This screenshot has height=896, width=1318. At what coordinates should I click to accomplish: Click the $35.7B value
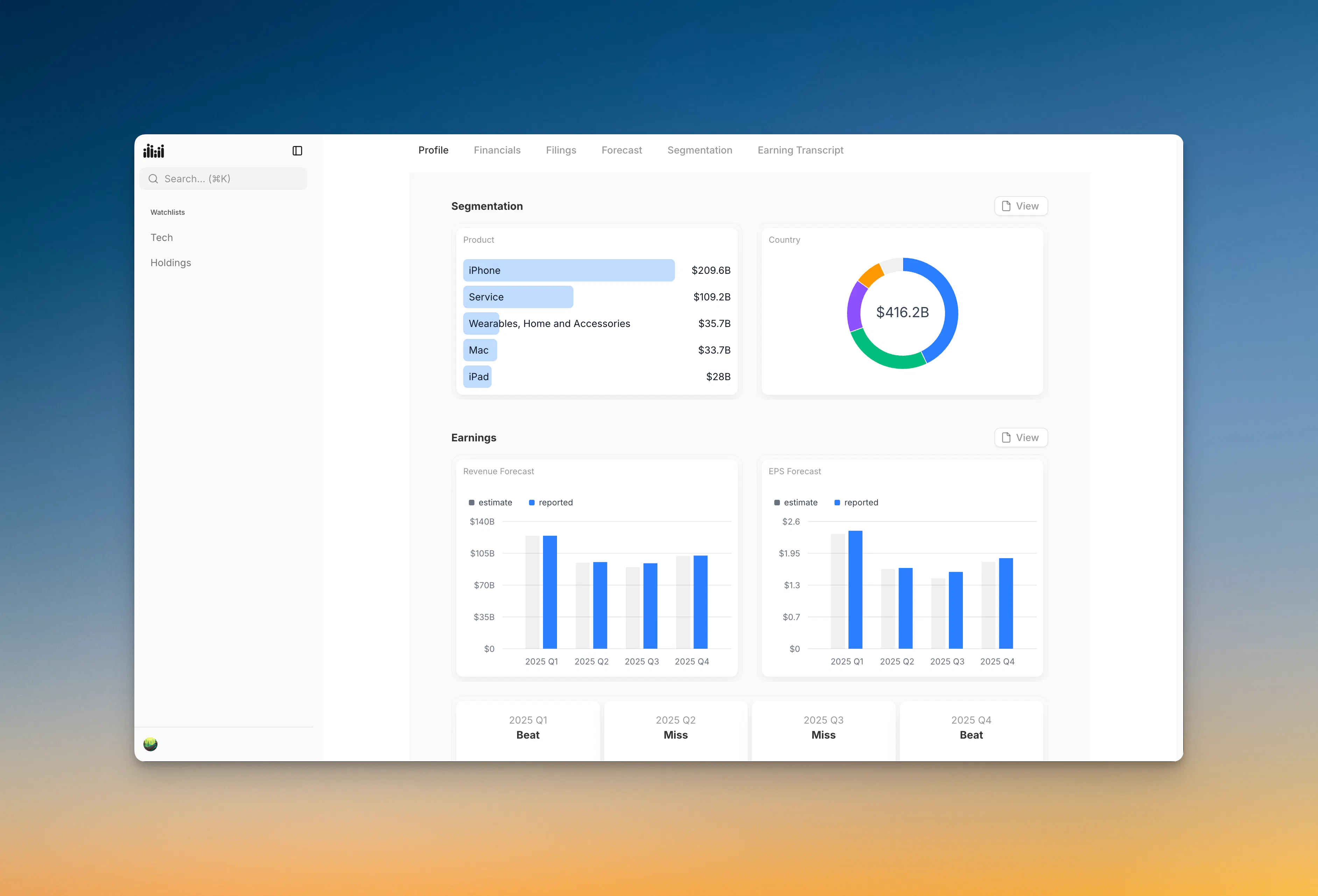(x=714, y=323)
